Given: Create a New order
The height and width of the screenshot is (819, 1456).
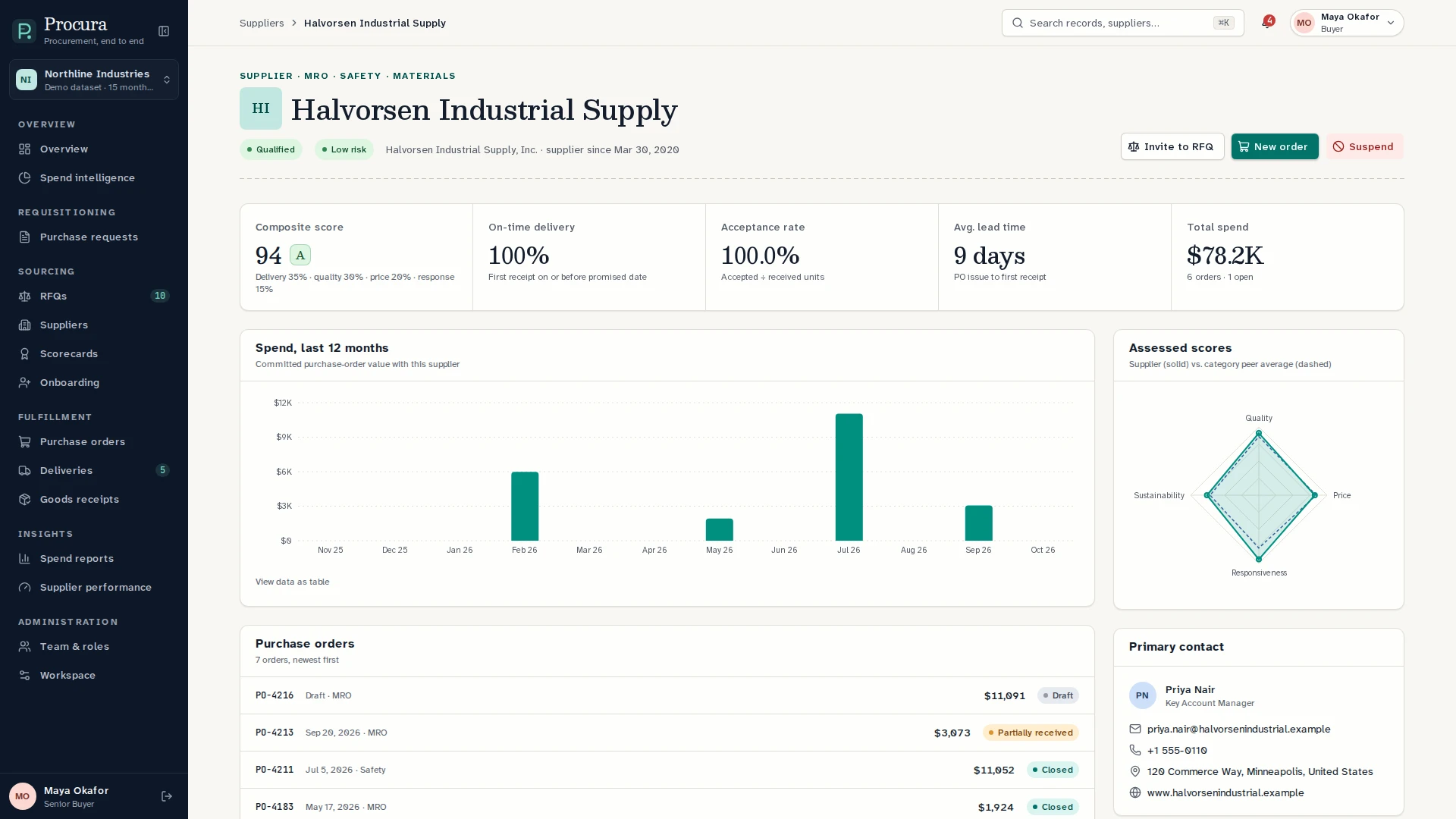Looking at the screenshot, I should [1274, 147].
